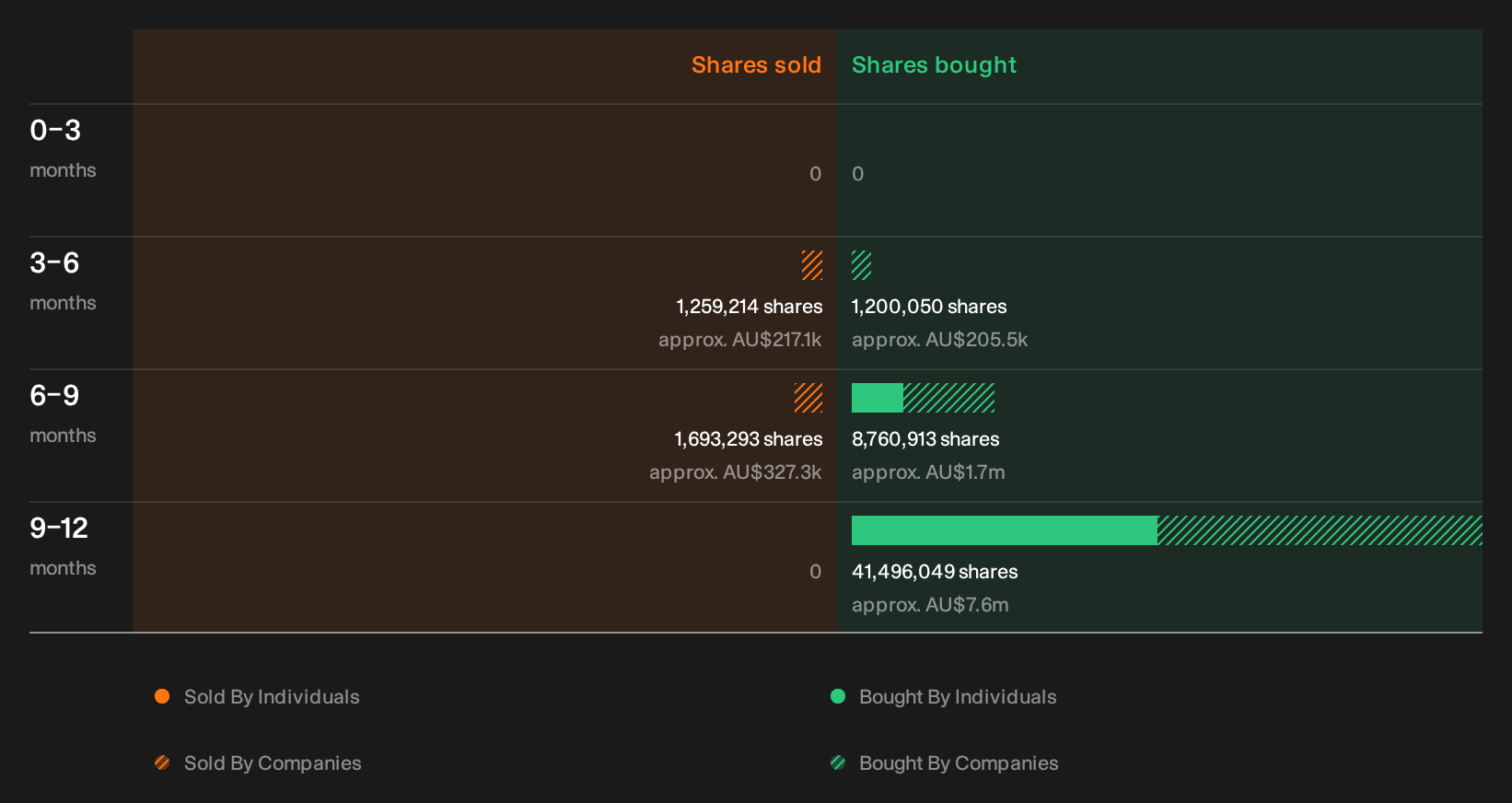Viewport: 1512px width, 803px height.
Task: Click the 1,693,293 shares sold value
Action: [x=749, y=439]
